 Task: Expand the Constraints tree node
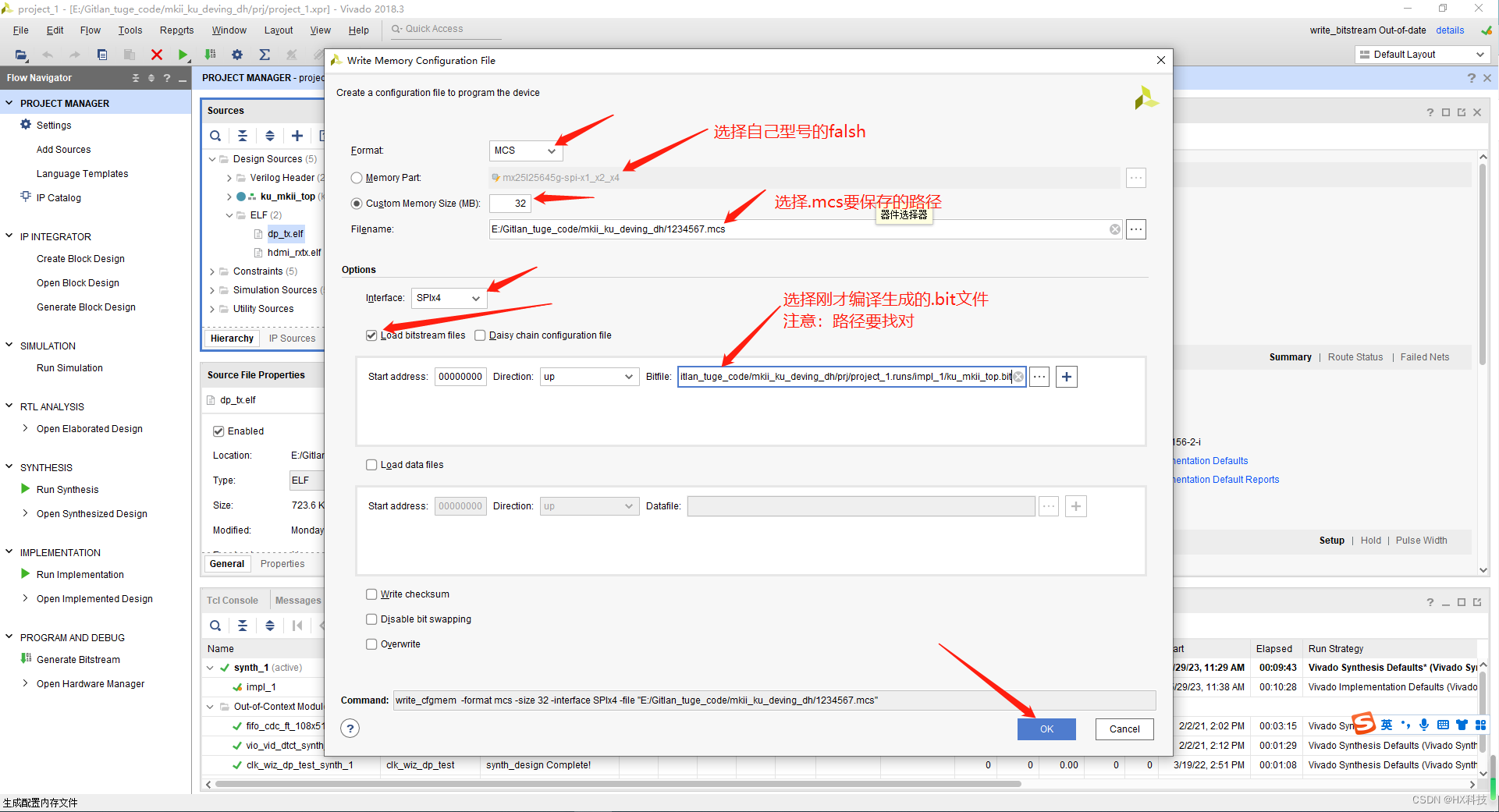(212, 271)
